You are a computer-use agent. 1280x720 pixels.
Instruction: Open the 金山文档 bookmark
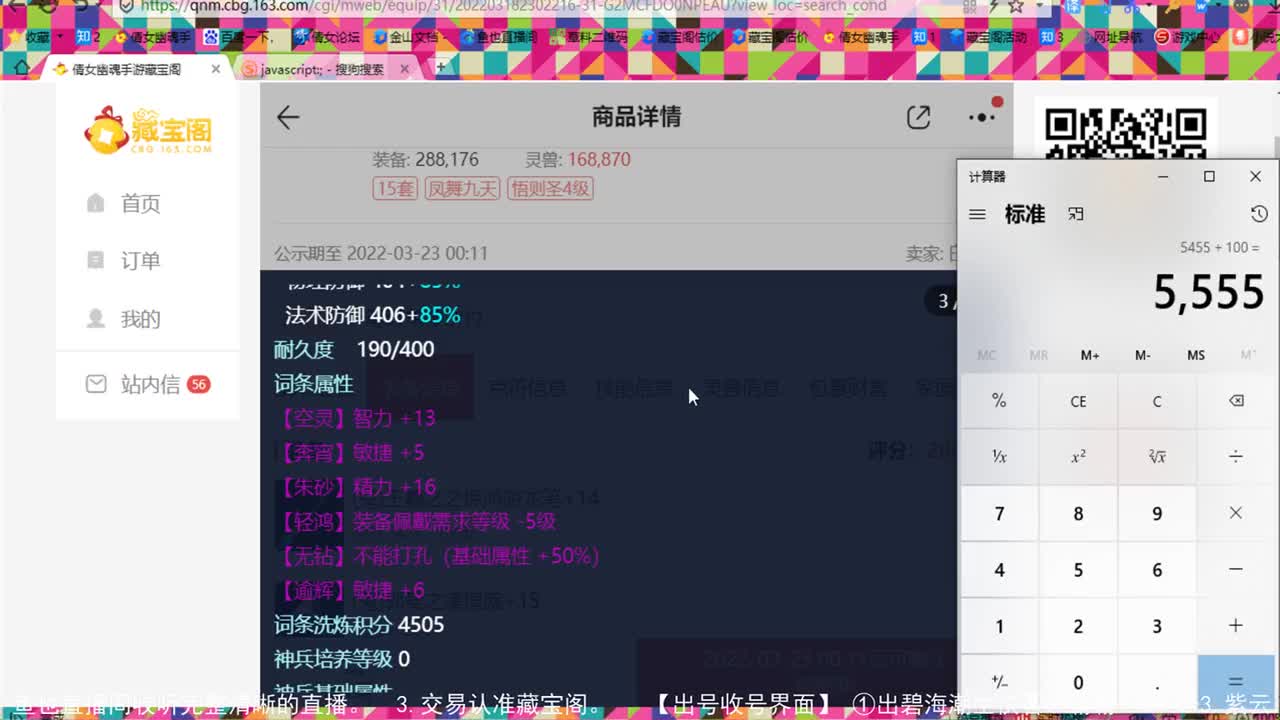point(410,37)
